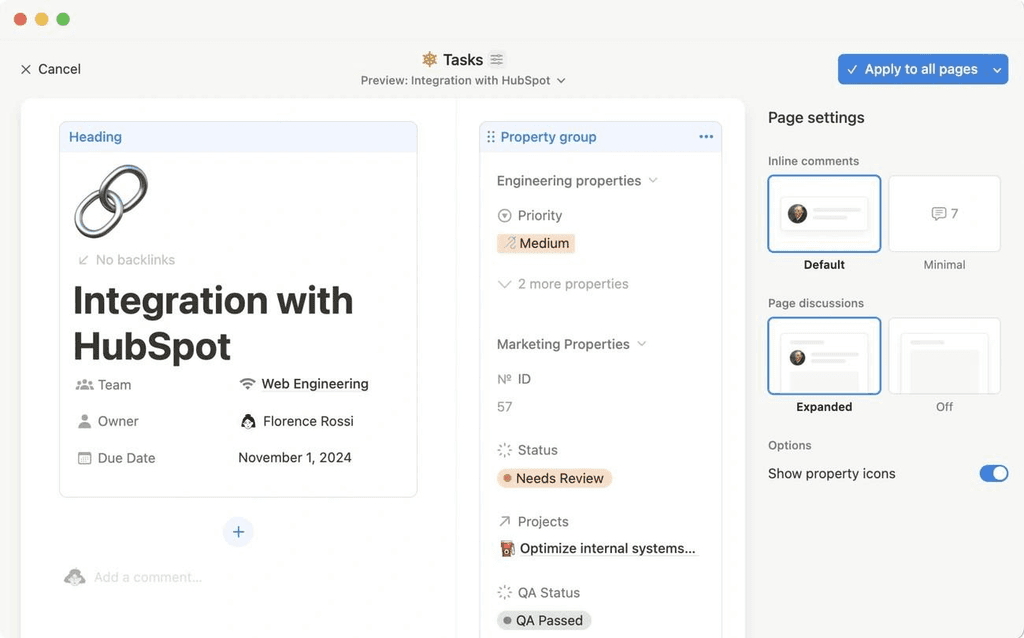
Task: Click the Cancel button
Action: click(49, 69)
